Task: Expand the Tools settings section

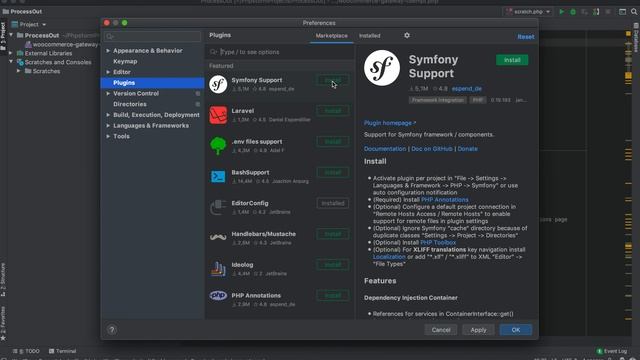Action: pos(108,136)
